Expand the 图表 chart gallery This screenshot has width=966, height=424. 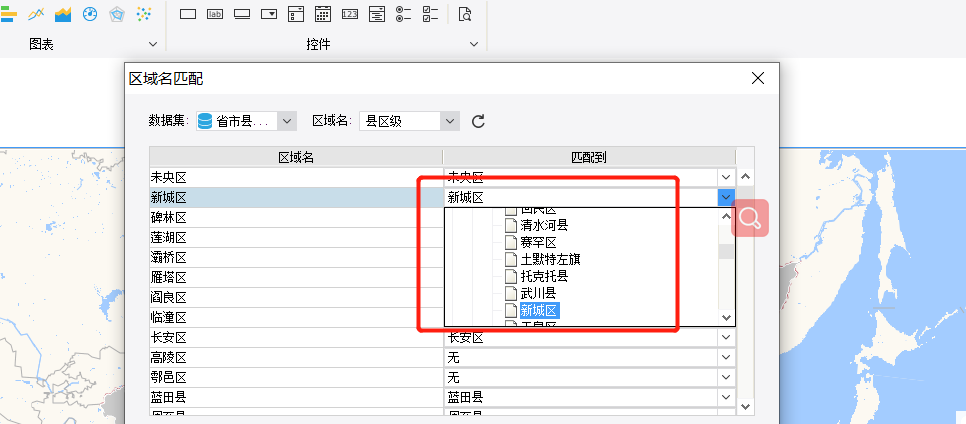pos(153,44)
